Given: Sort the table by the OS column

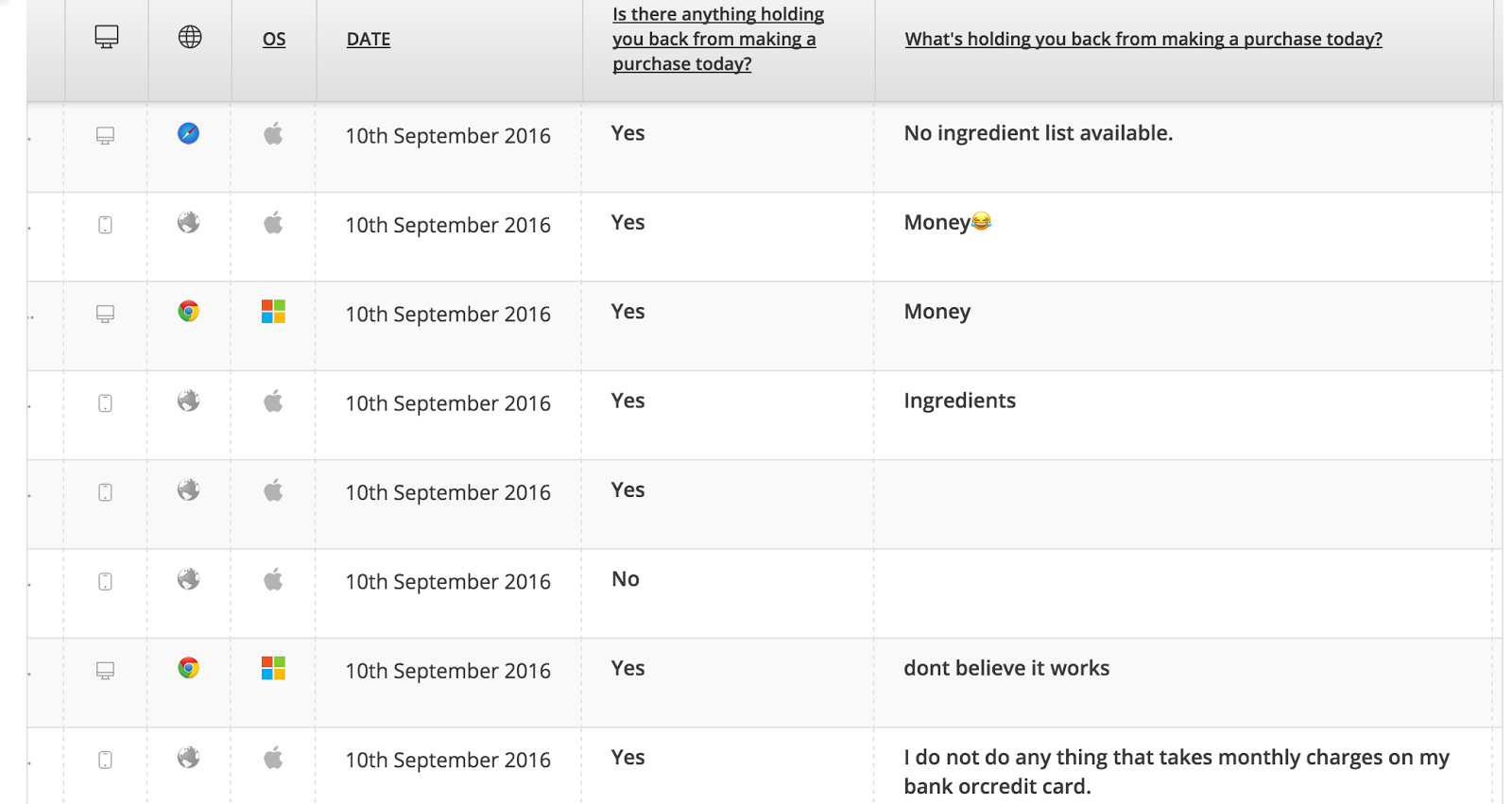Looking at the screenshot, I should click(274, 39).
